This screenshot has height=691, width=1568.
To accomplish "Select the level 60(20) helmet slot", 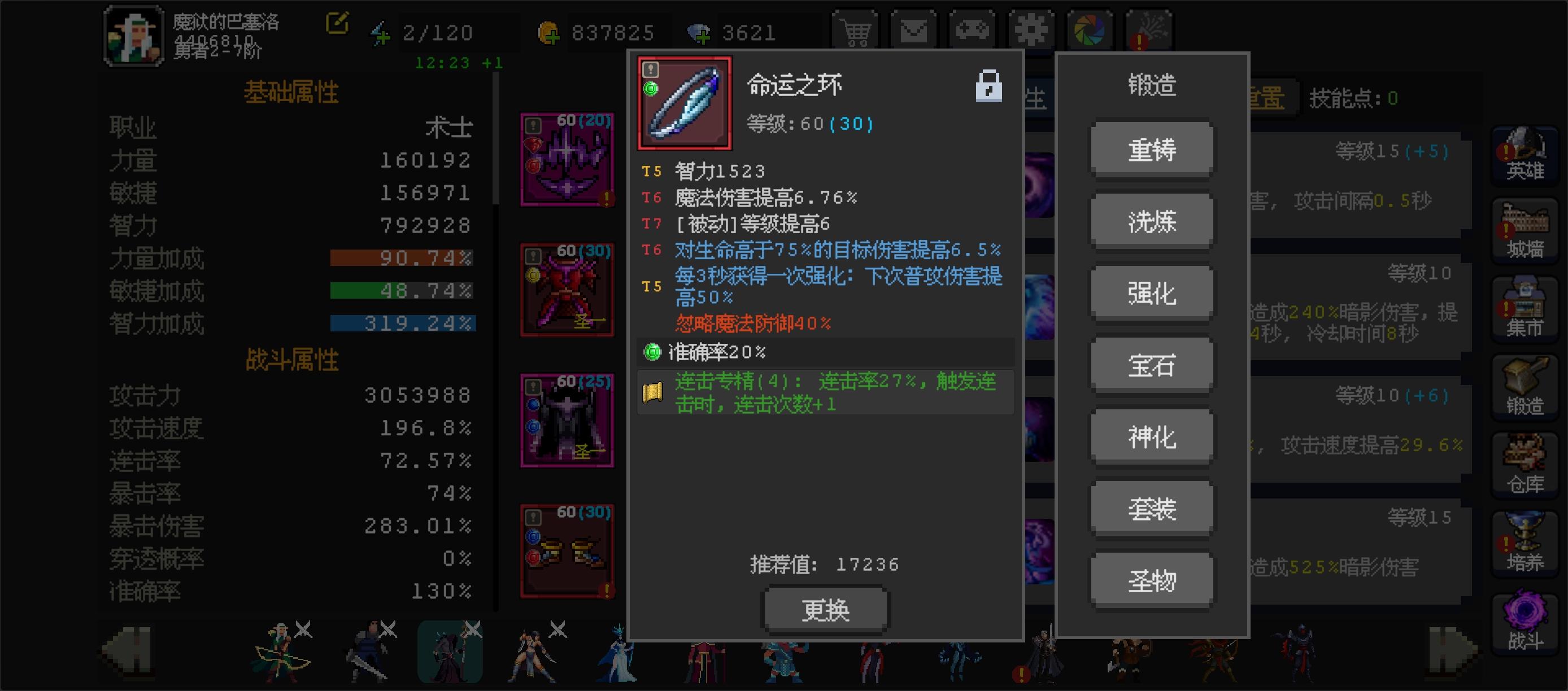I will [567, 159].
